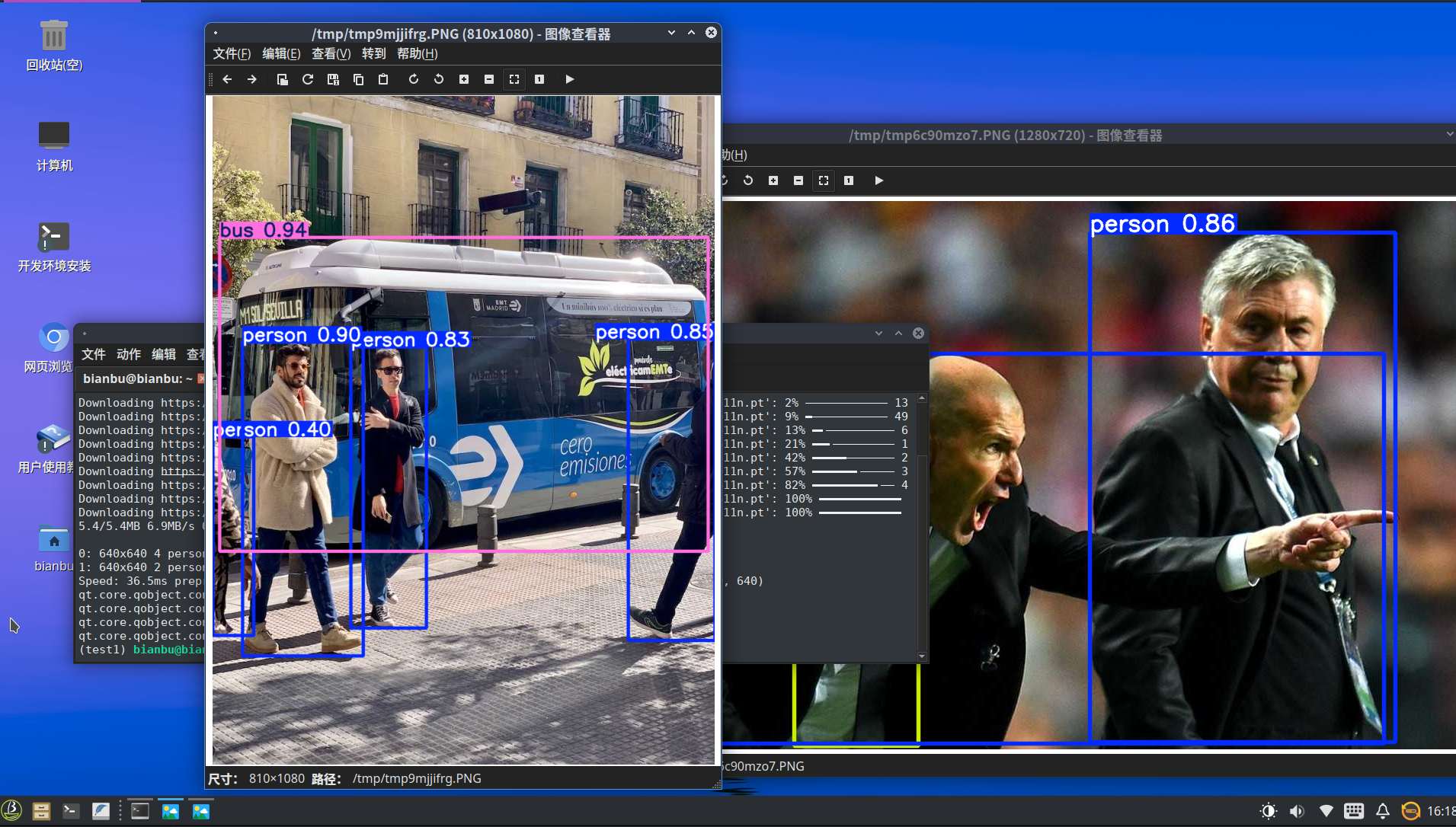
Task: Open the volume control in system tray
Action: coord(1296,811)
